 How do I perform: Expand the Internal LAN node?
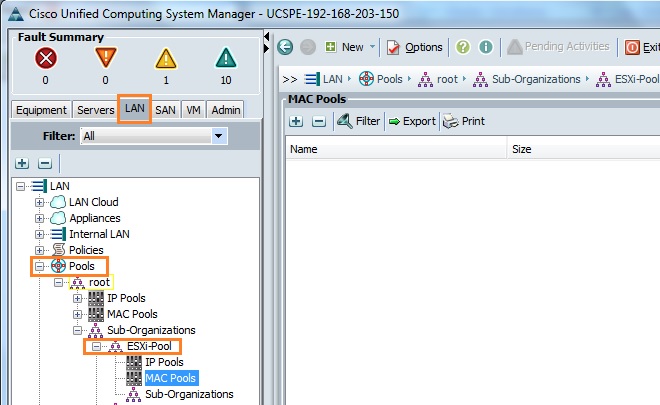pyautogui.click(x=39, y=234)
